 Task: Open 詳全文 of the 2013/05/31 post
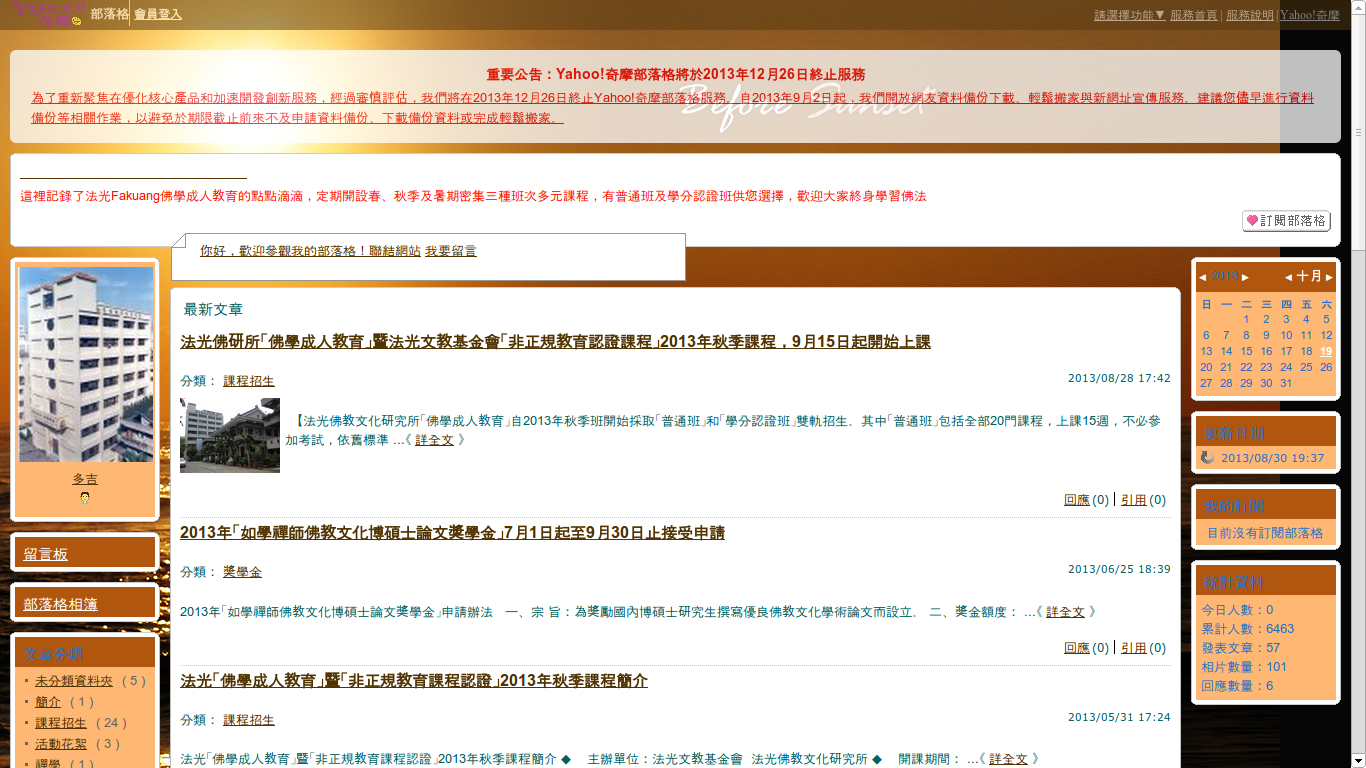(1008, 760)
